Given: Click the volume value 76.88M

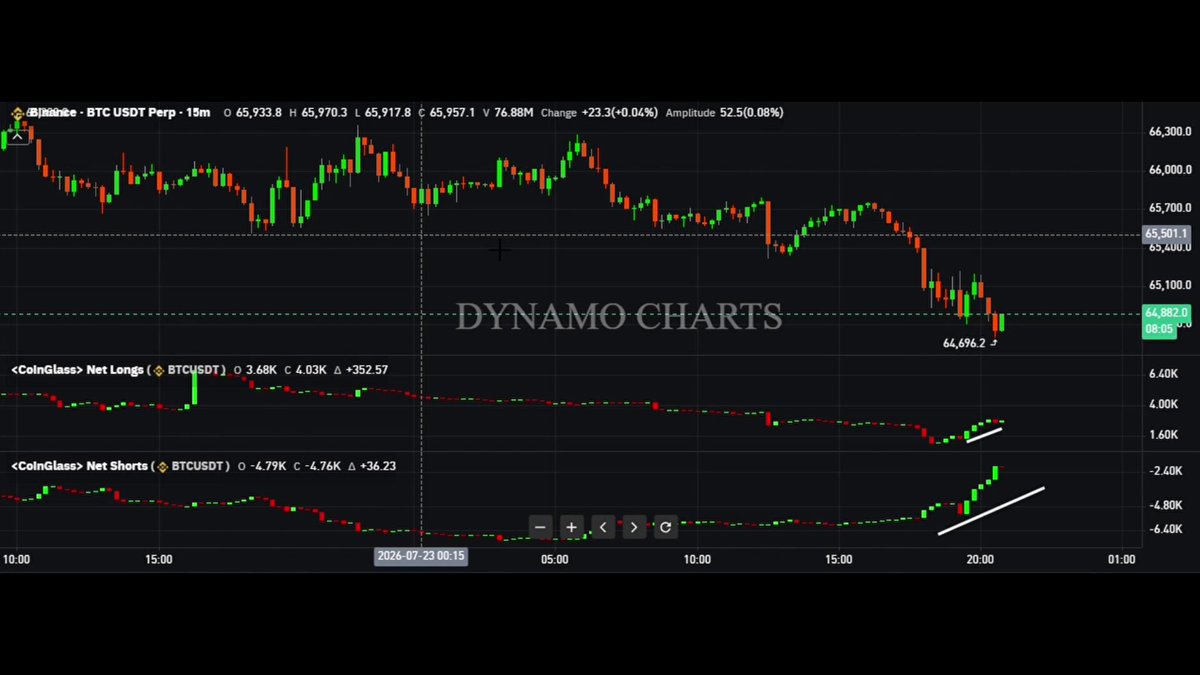Looking at the screenshot, I should coord(514,113).
